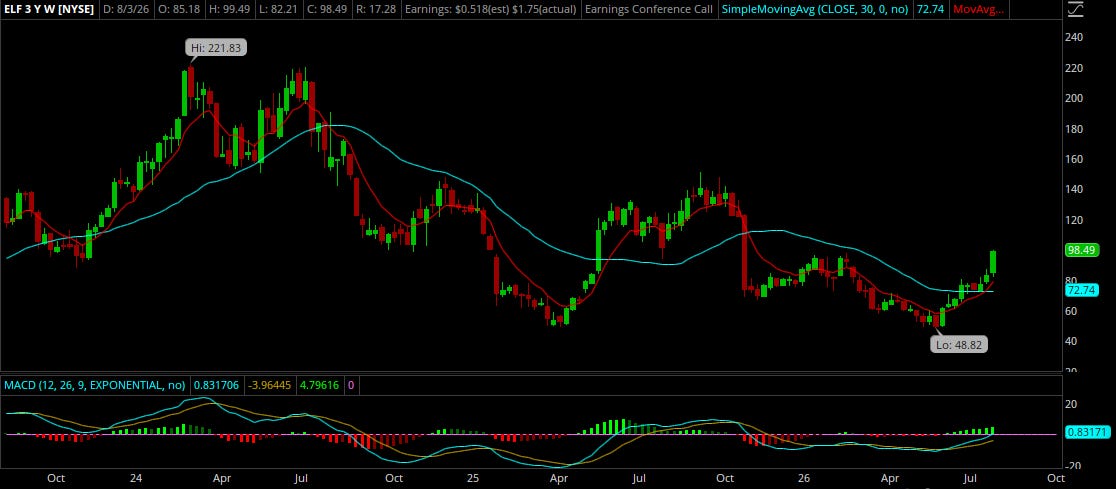Image resolution: width=1116 pixels, height=489 pixels.
Task: Click the 72.74 moving average value in header
Action: click(930, 10)
